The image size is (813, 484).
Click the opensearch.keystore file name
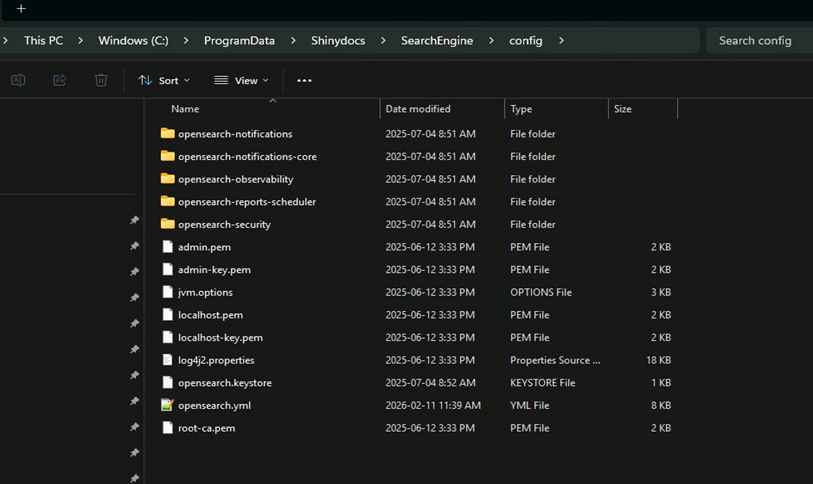pos(225,383)
